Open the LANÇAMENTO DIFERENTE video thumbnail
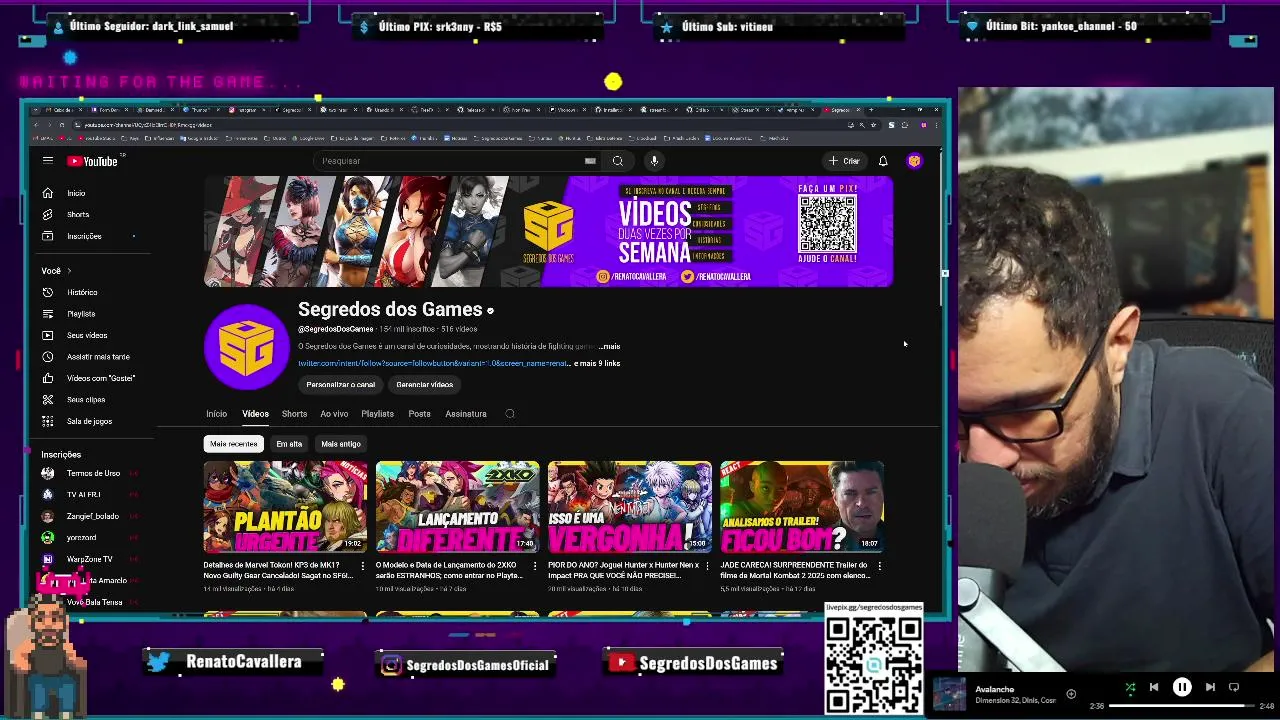The image size is (1280, 720). click(x=457, y=507)
